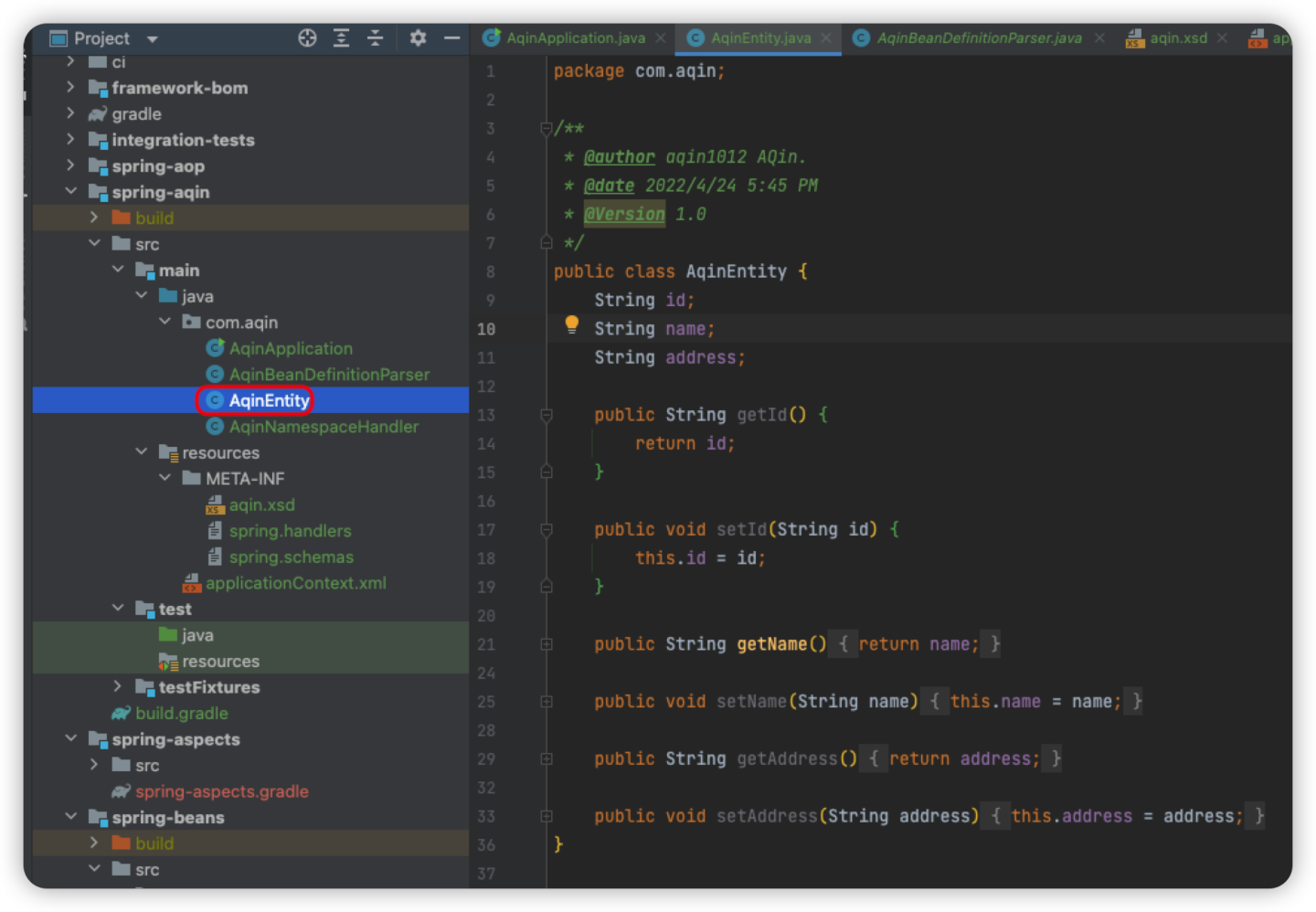Unfold the setAddress method at line 33
Image resolution: width=1316 pixels, height=912 pixels.
547,816
